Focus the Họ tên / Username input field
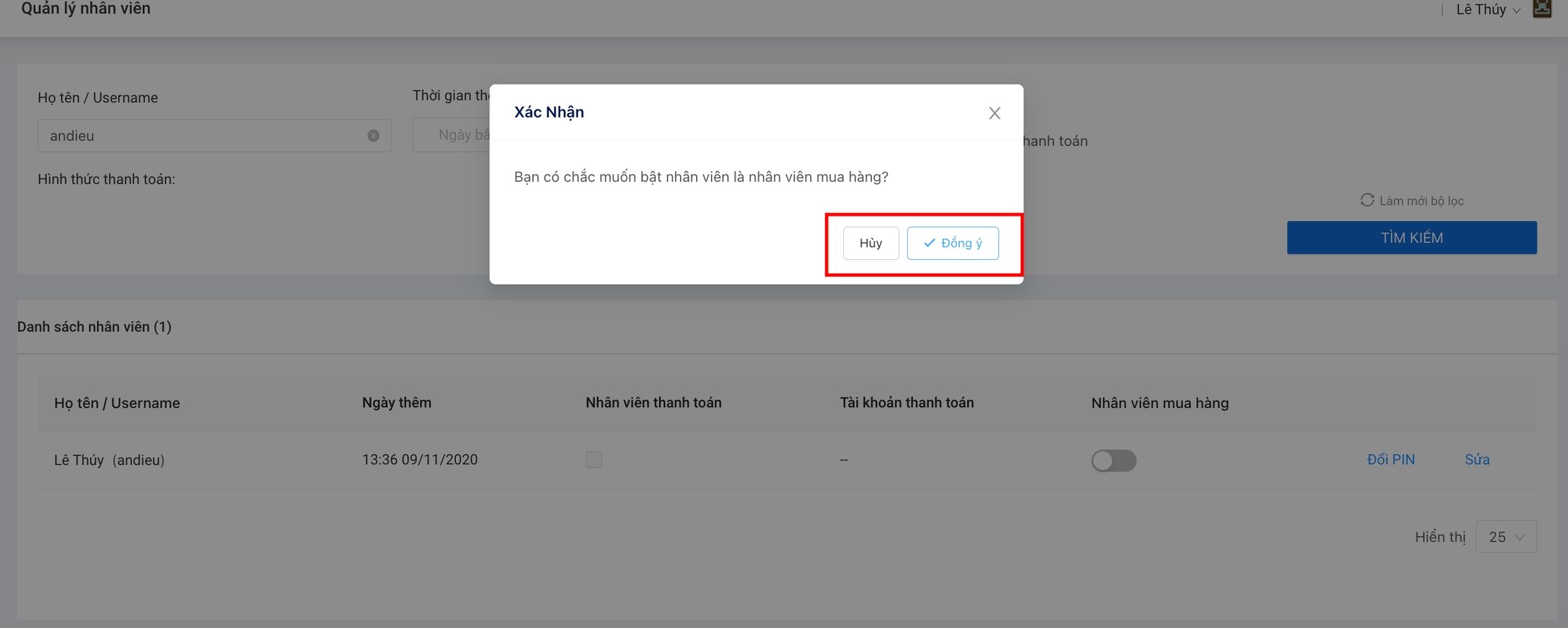Screen dimensions: 1568x628 click(x=204, y=135)
